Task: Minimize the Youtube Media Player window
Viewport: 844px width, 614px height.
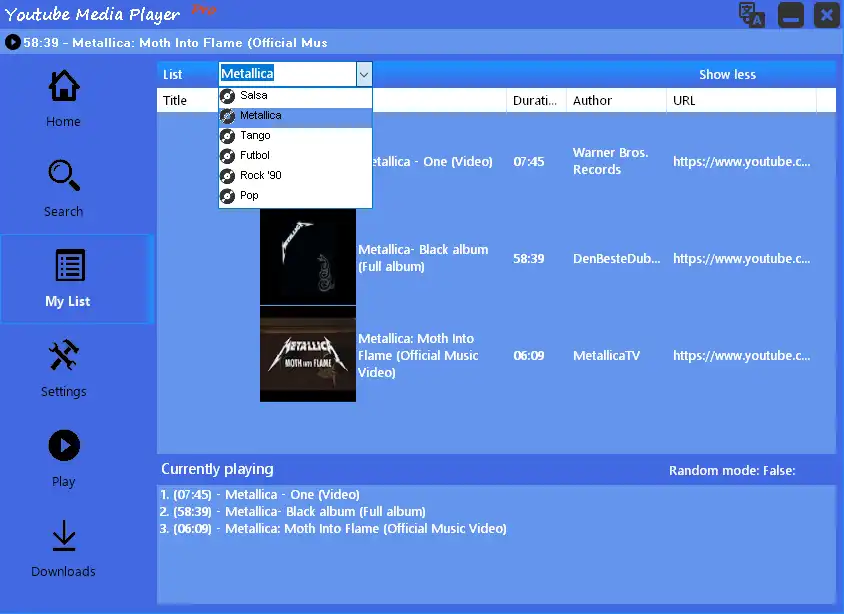Action: 791,15
